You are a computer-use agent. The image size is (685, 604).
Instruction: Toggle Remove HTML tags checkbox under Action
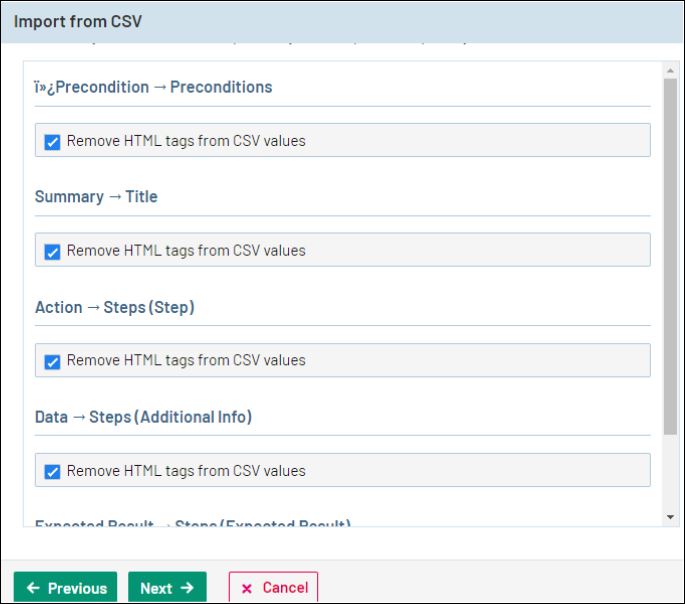(x=53, y=362)
